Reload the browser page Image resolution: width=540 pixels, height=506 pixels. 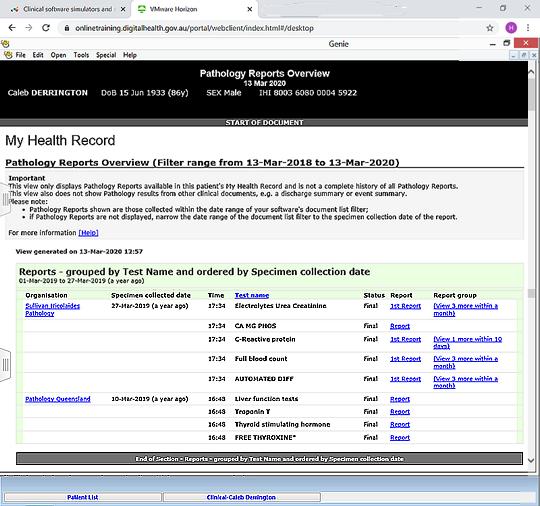(x=45, y=28)
